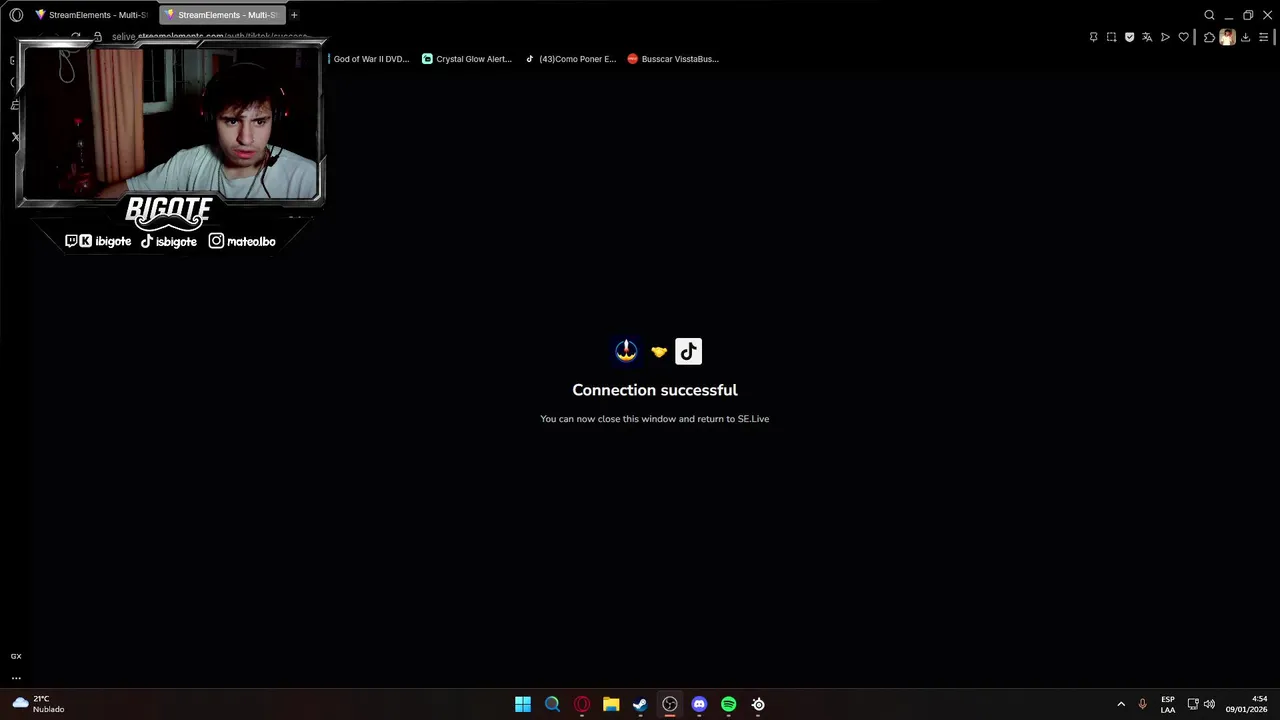Open the page translate icon

[1147, 37]
